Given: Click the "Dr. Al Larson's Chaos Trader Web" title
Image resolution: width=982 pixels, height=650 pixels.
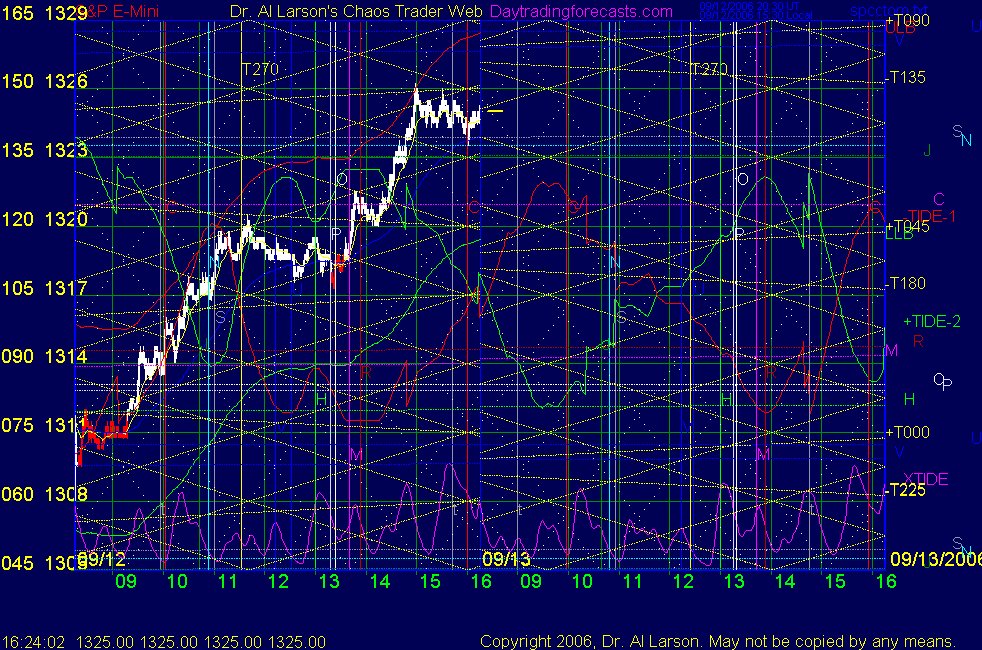Looking at the screenshot, I should click(356, 11).
